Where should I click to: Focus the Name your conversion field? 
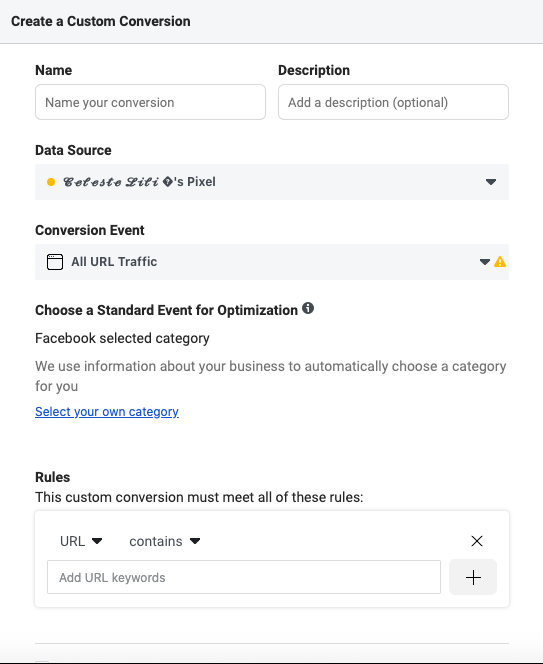coord(150,102)
